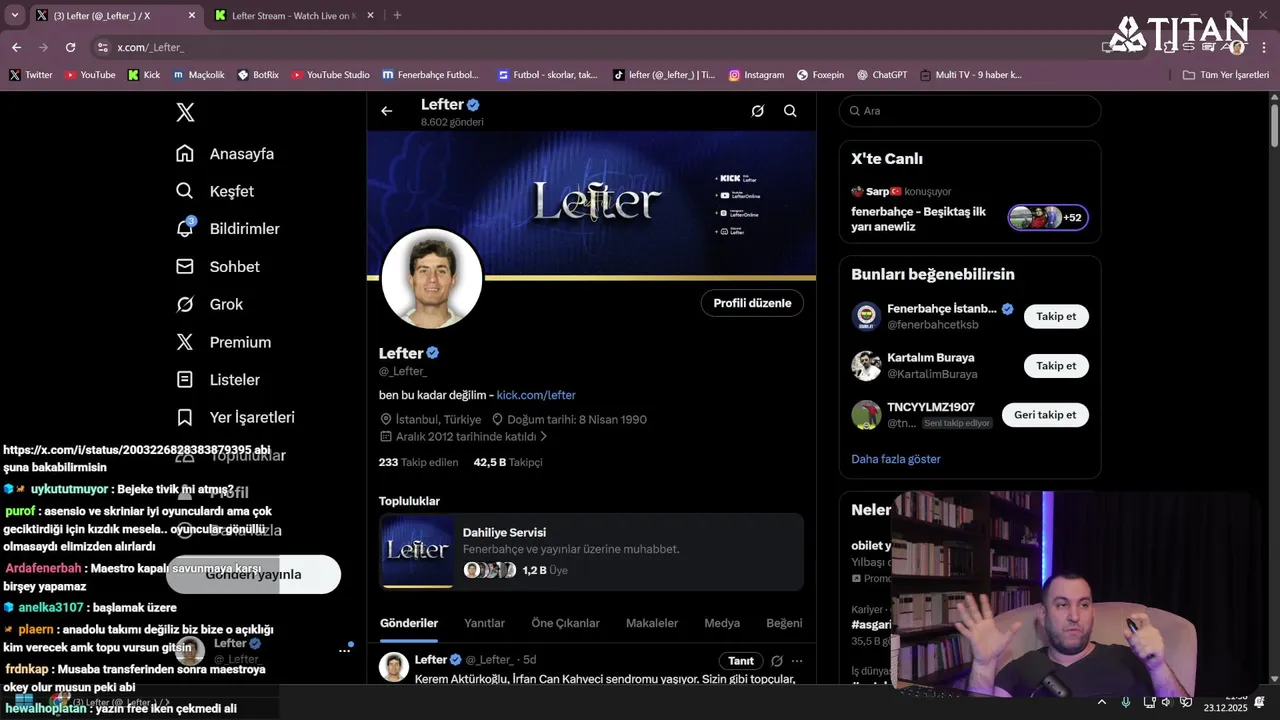Open the tab search dropdown arrow
The image size is (1280, 720).
point(14,15)
